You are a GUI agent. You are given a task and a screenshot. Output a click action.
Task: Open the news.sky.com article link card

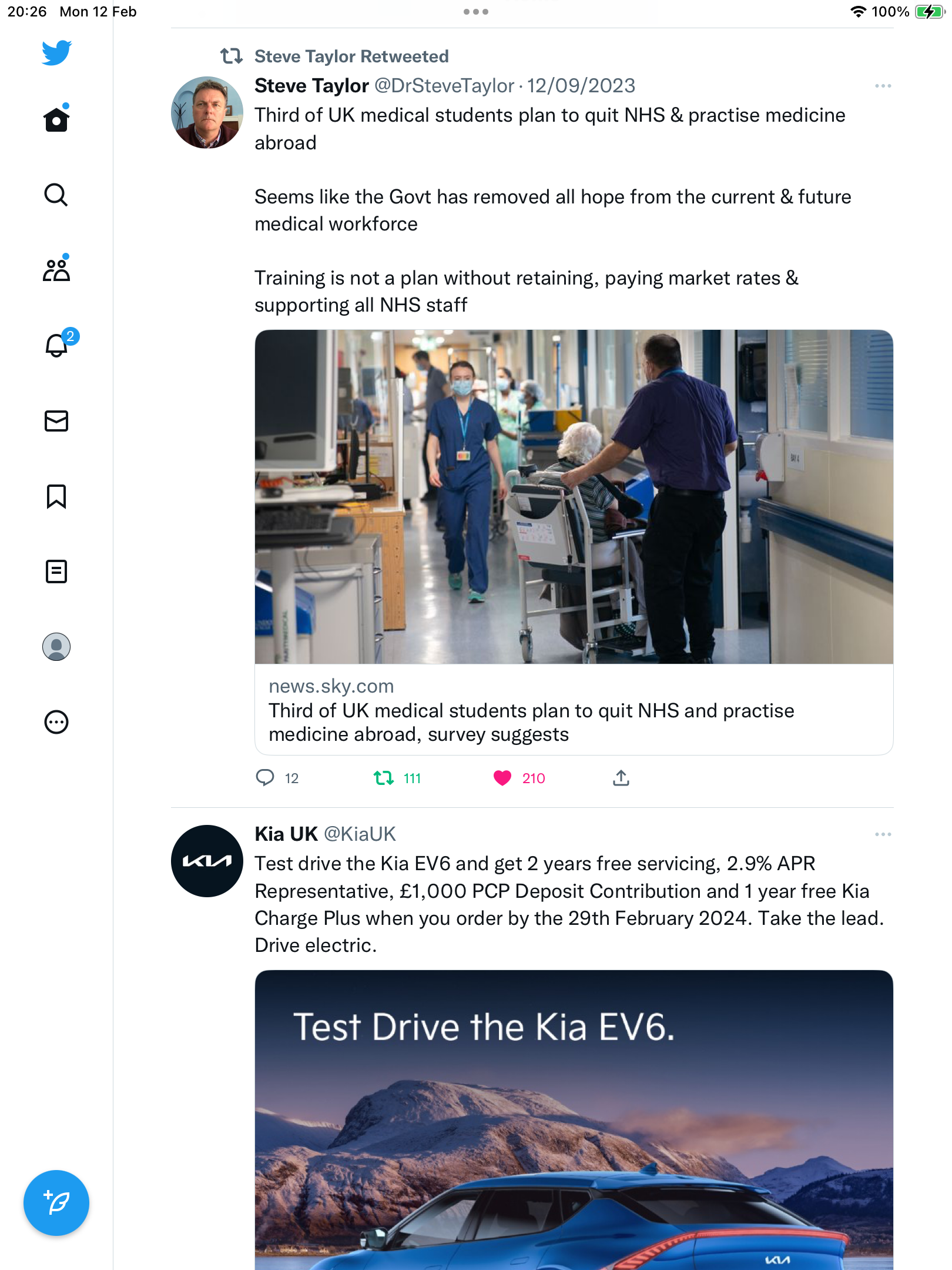point(574,542)
